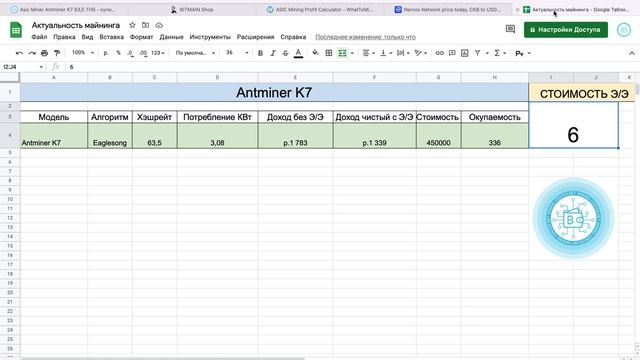Open the Правка menu

64,37
